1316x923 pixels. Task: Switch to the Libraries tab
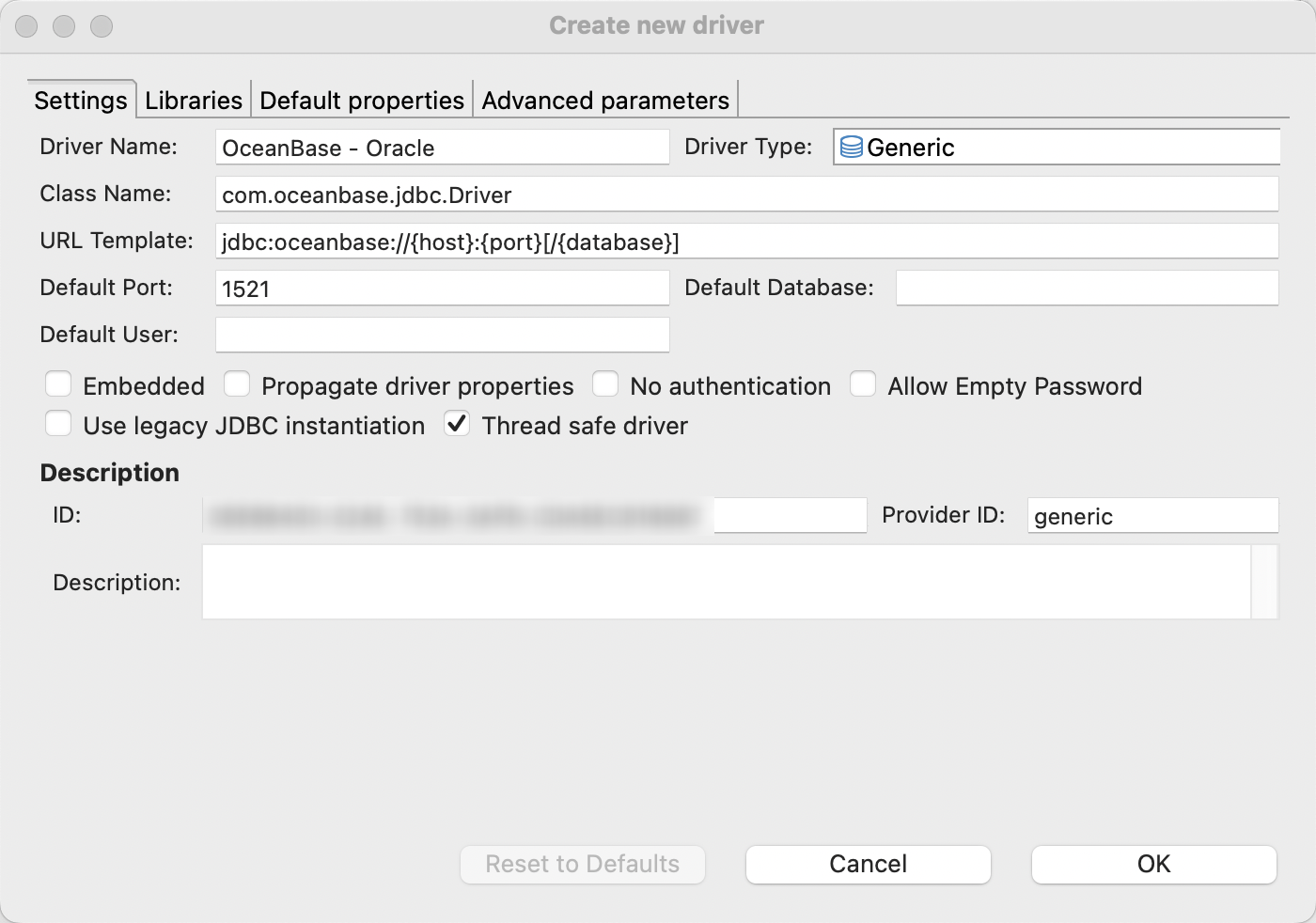(192, 100)
